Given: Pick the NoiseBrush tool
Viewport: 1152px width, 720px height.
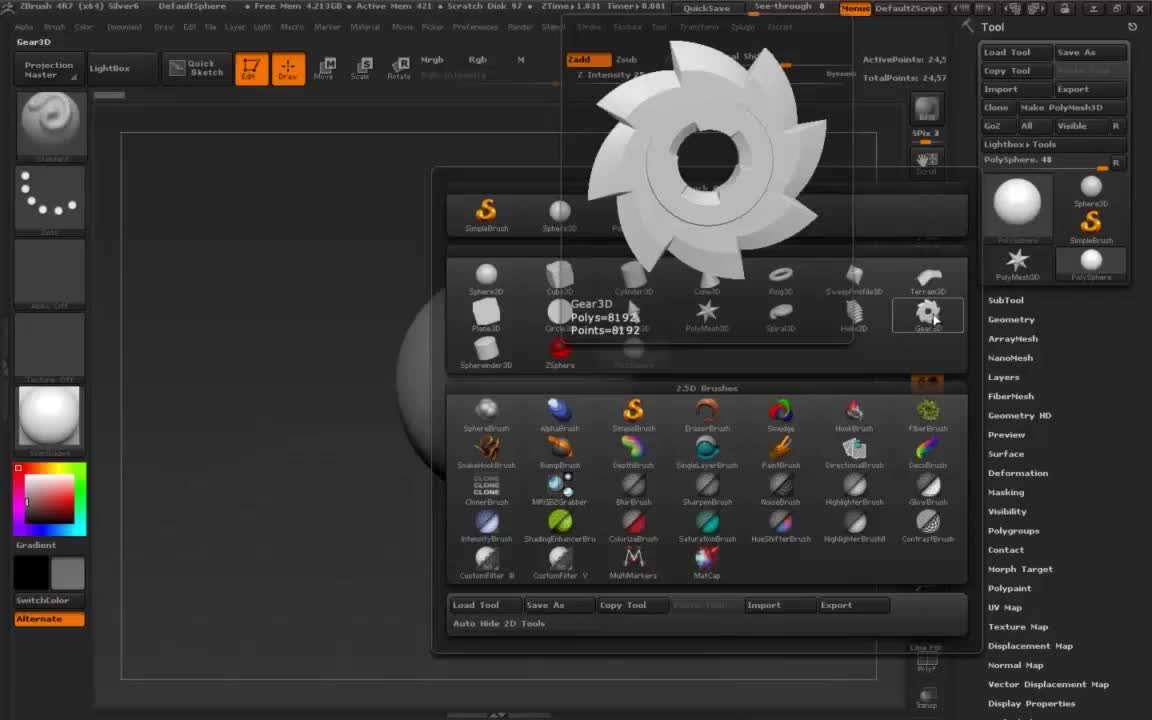Looking at the screenshot, I should click(x=780, y=489).
